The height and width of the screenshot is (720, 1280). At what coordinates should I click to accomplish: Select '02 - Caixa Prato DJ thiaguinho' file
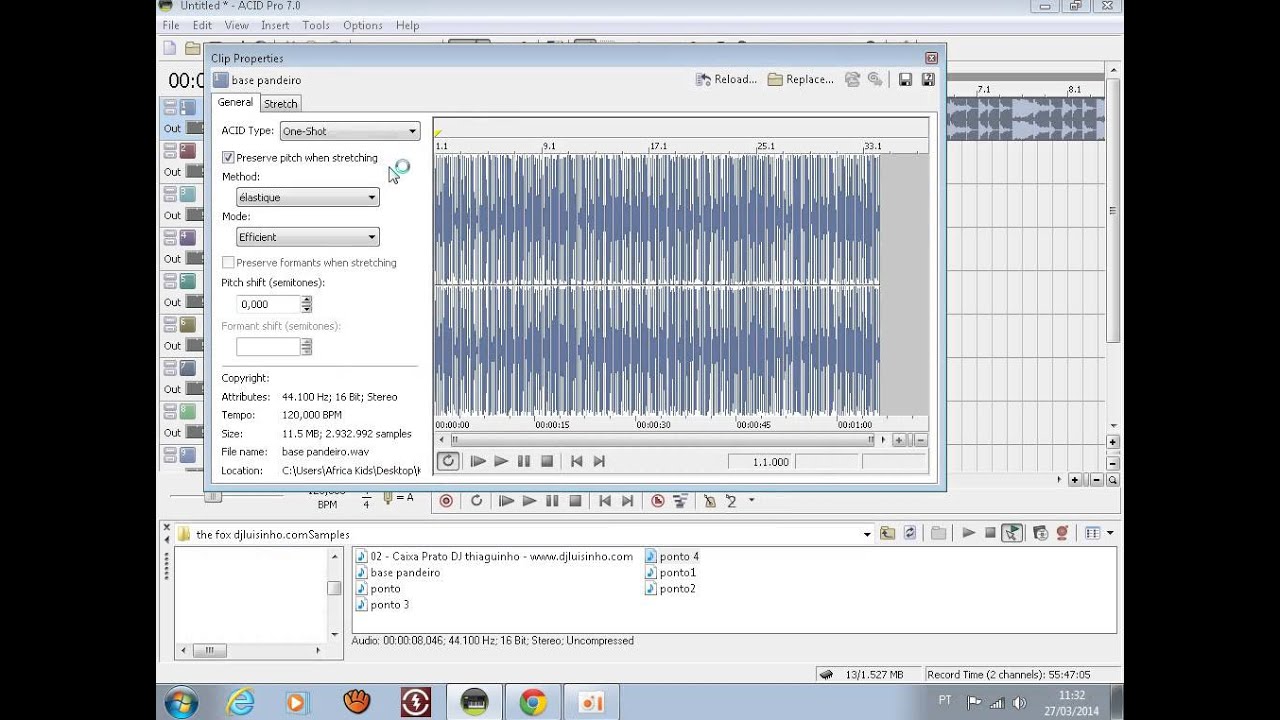[x=494, y=557]
